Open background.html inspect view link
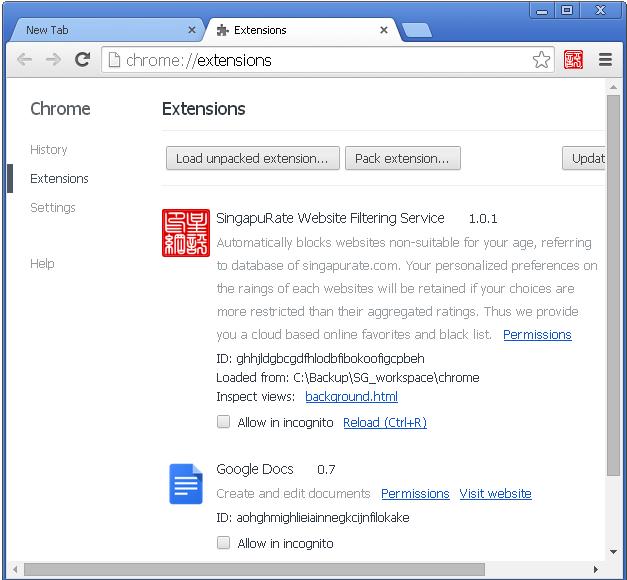627x580 pixels. tap(351, 397)
